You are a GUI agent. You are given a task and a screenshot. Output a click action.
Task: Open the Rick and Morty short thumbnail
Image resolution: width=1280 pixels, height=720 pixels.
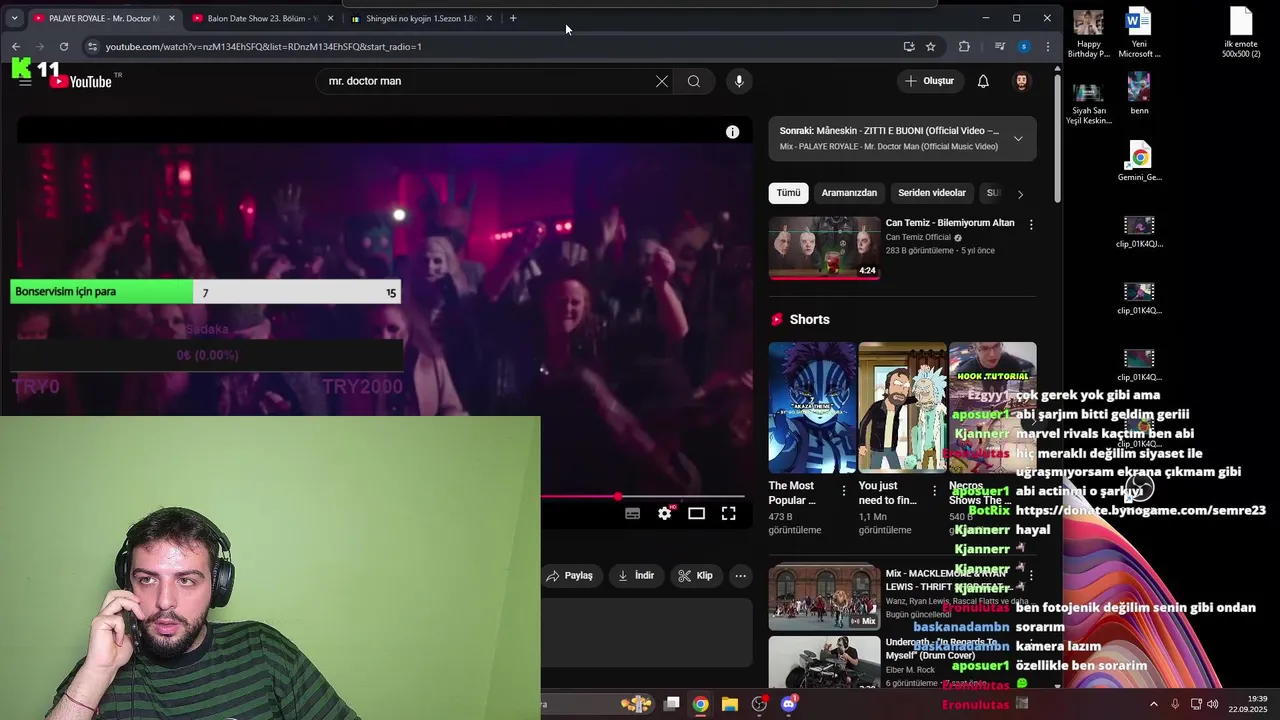pos(902,407)
